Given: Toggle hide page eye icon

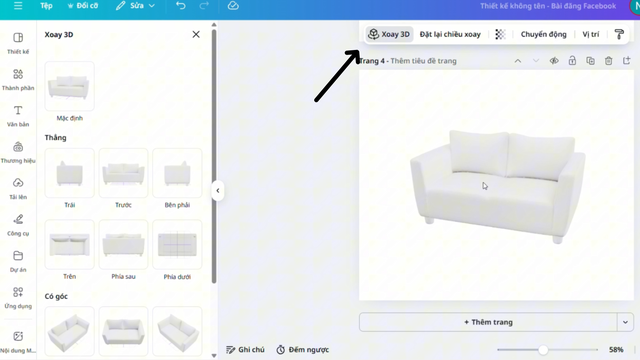Looking at the screenshot, I should tap(554, 61).
